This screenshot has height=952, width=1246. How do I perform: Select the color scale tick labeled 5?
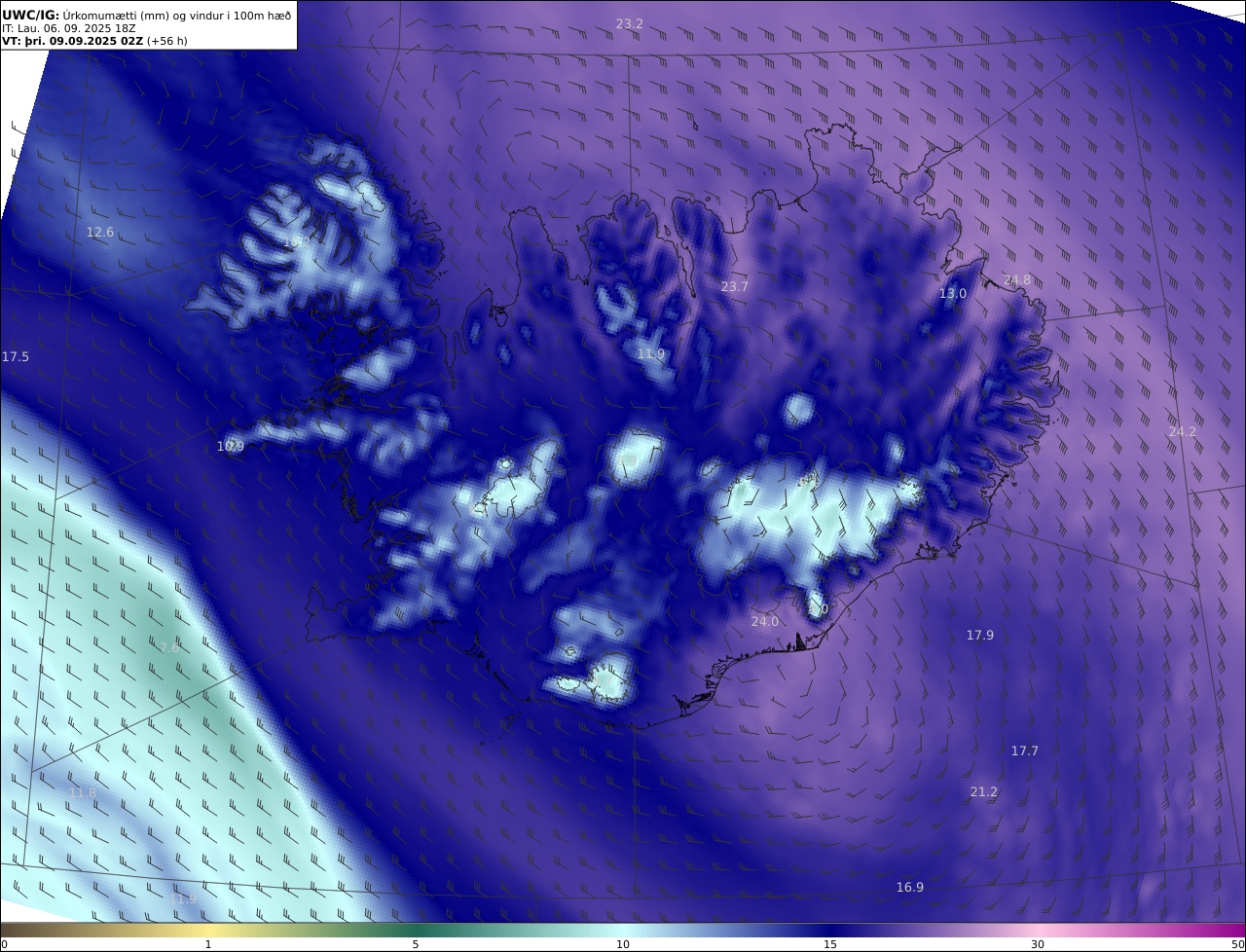(x=416, y=944)
